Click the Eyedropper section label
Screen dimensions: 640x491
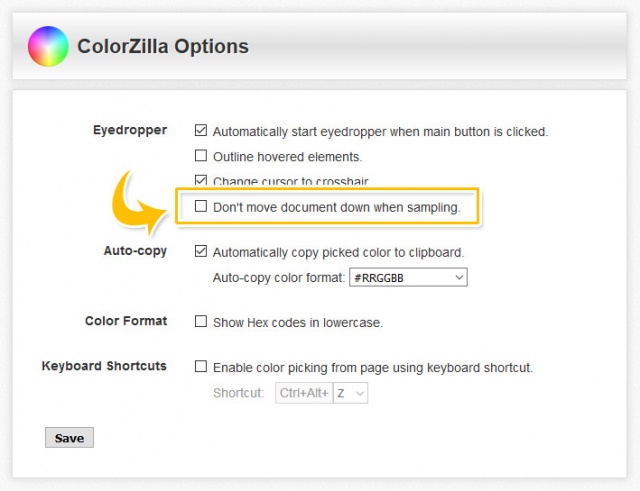[x=130, y=130]
